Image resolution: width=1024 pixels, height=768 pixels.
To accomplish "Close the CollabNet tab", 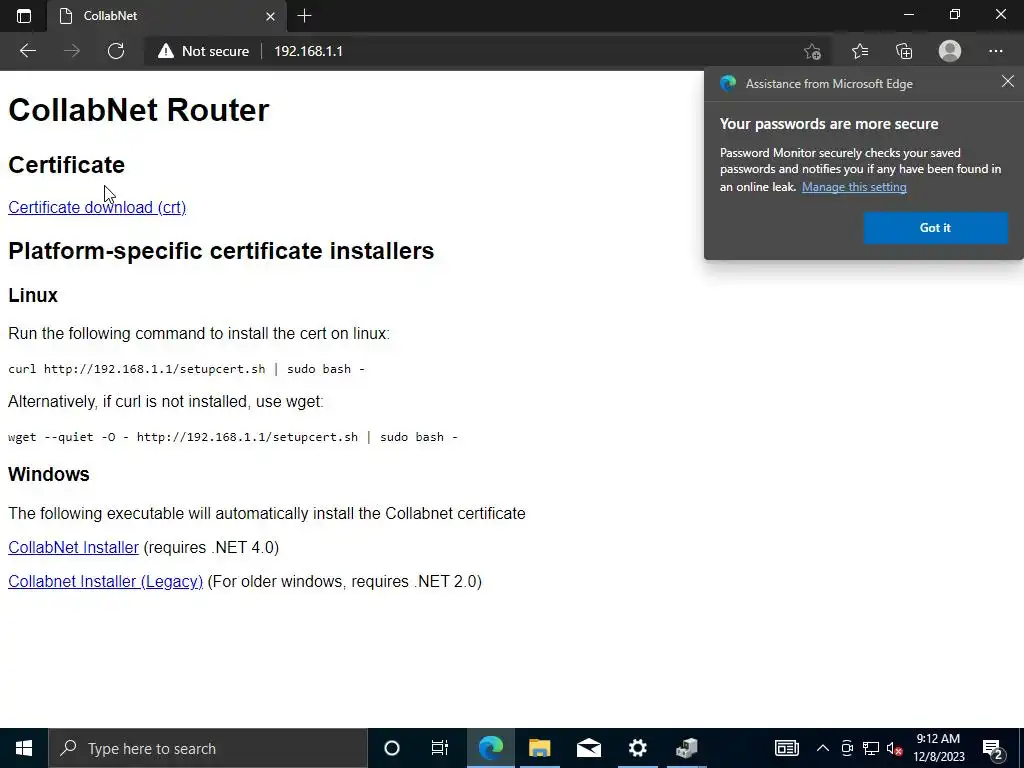I will [270, 16].
